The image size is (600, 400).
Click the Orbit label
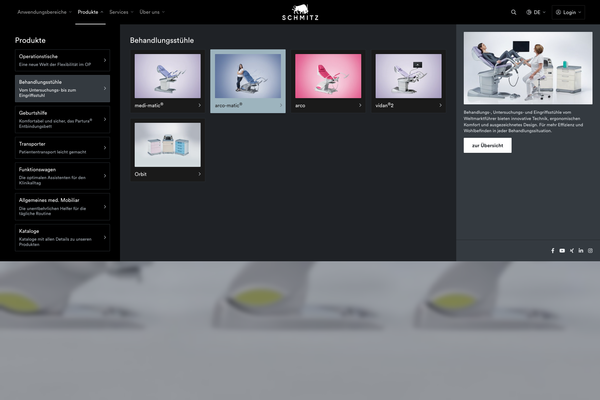[x=140, y=174]
